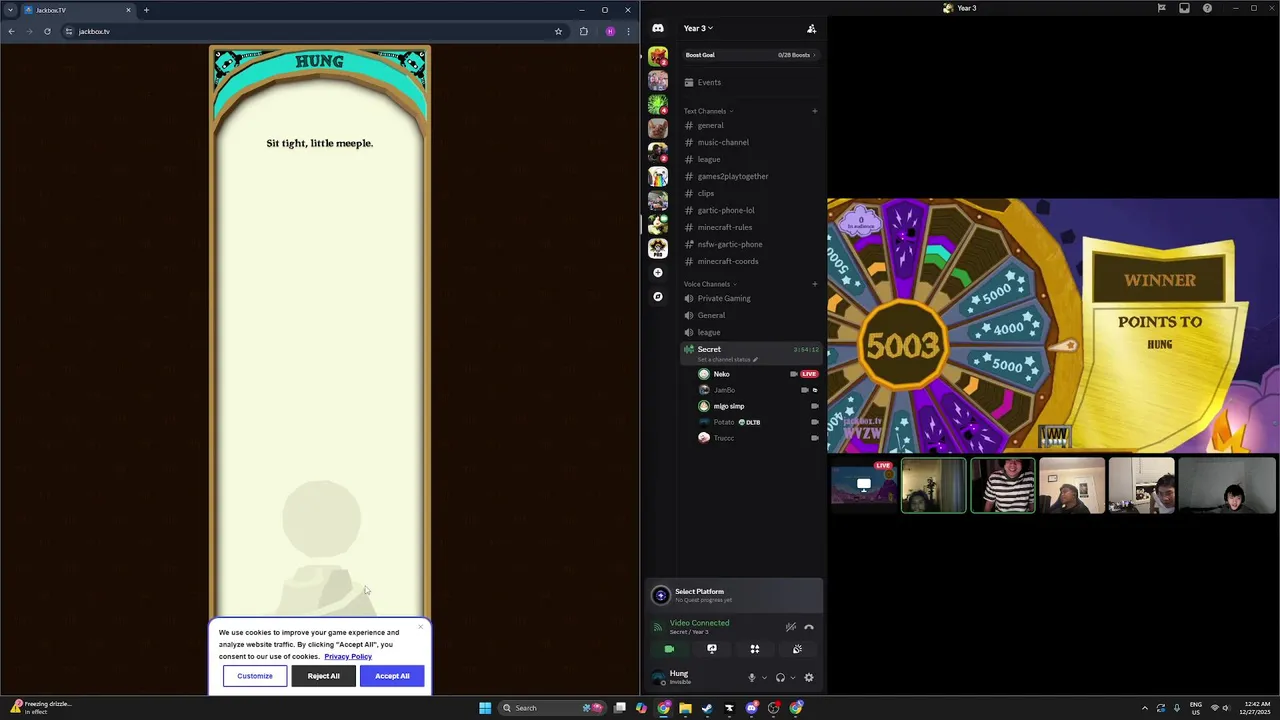Click the add a server plus icon
Screen dimensions: 1280x720
click(658, 272)
